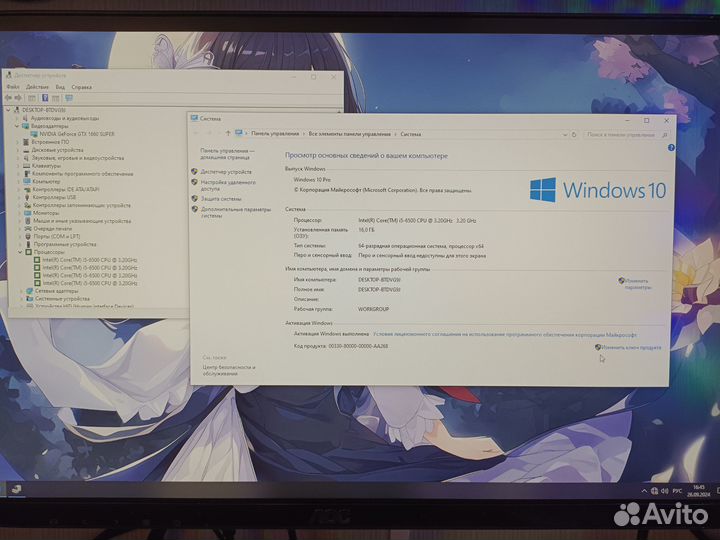The height and width of the screenshot is (540, 720).
Task: Click the Очереди печати printer icon
Action: click(x=28, y=229)
